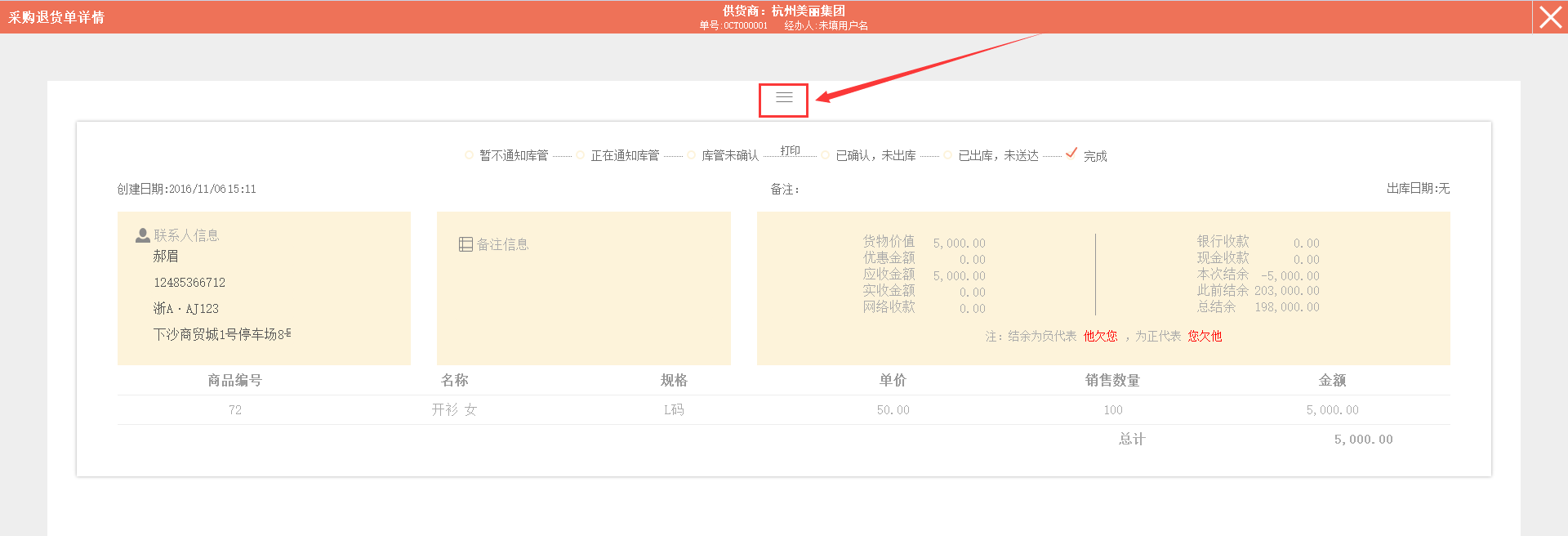1568x536 pixels.
Task: Select the 开衫 女 product row
Action: click(x=454, y=409)
